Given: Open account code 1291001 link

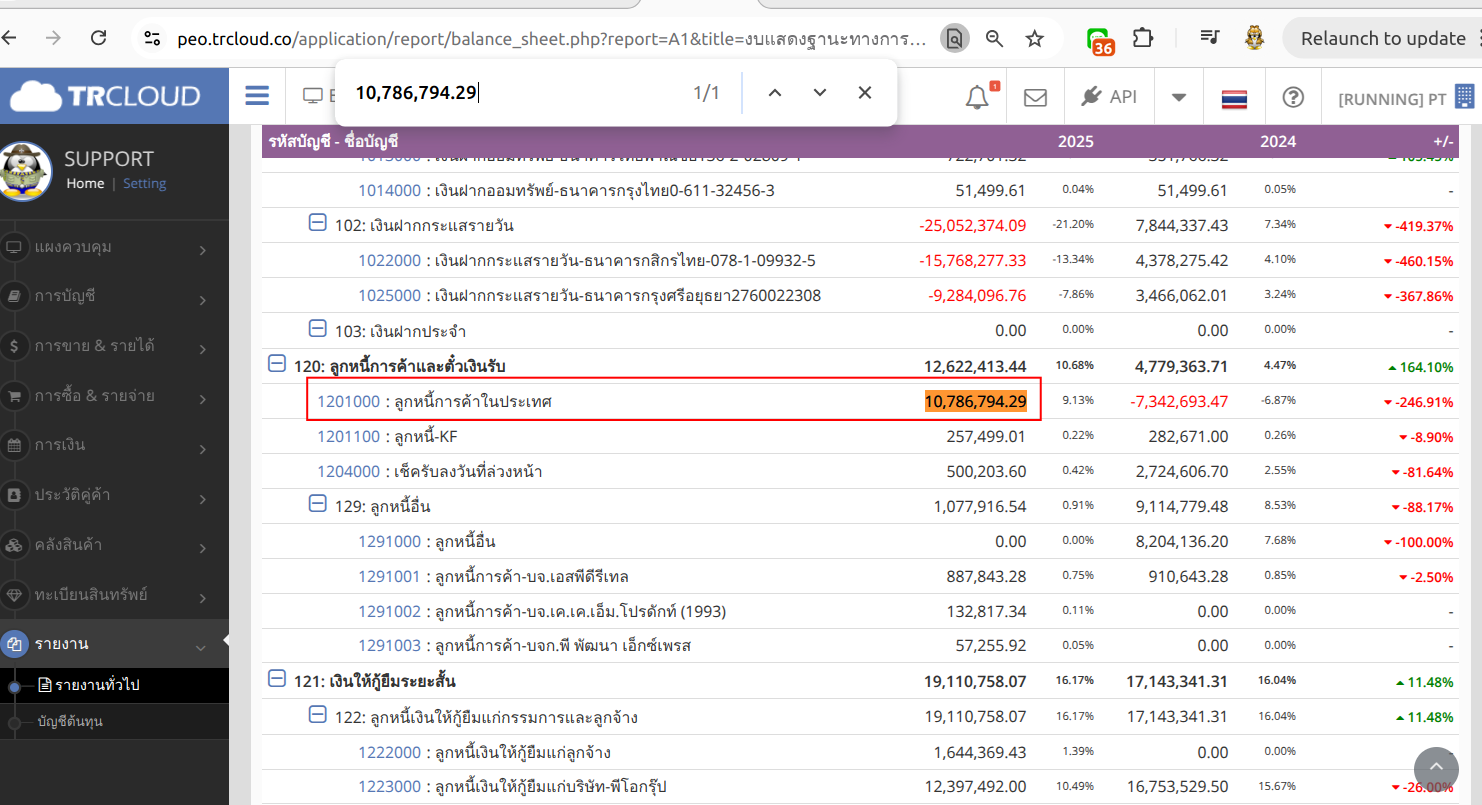Looking at the screenshot, I should pyautogui.click(x=390, y=577).
